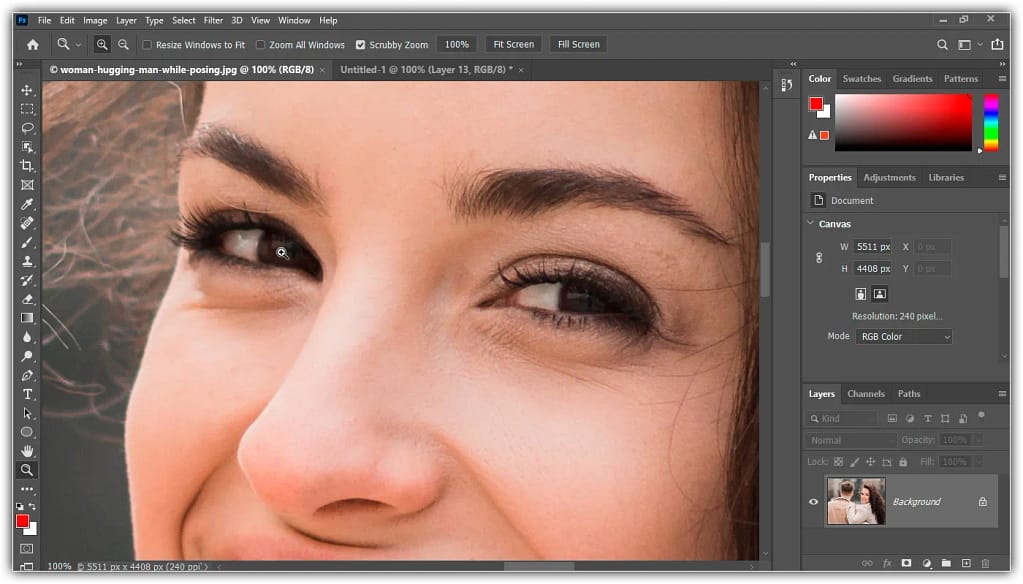
Task: Hide the Background layer with eye icon
Action: point(813,502)
